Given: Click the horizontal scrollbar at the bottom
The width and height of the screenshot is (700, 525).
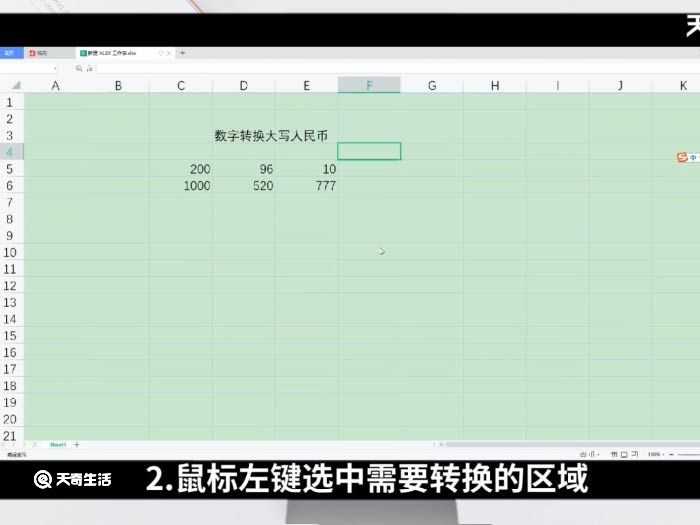Looking at the screenshot, I should point(572,445).
